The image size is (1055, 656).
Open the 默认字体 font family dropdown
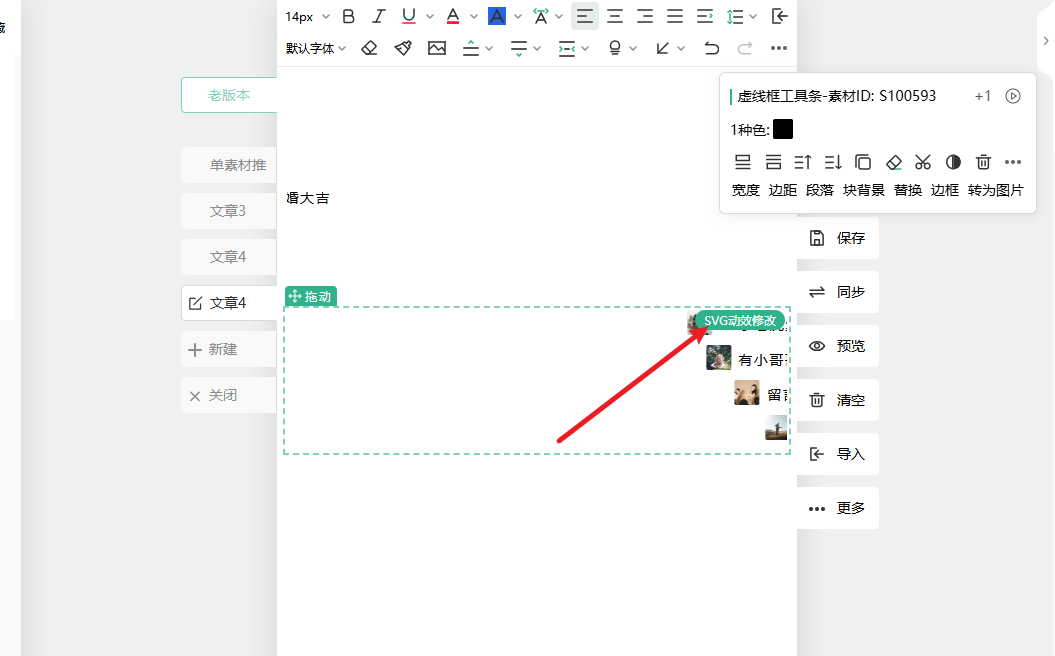[316, 48]
